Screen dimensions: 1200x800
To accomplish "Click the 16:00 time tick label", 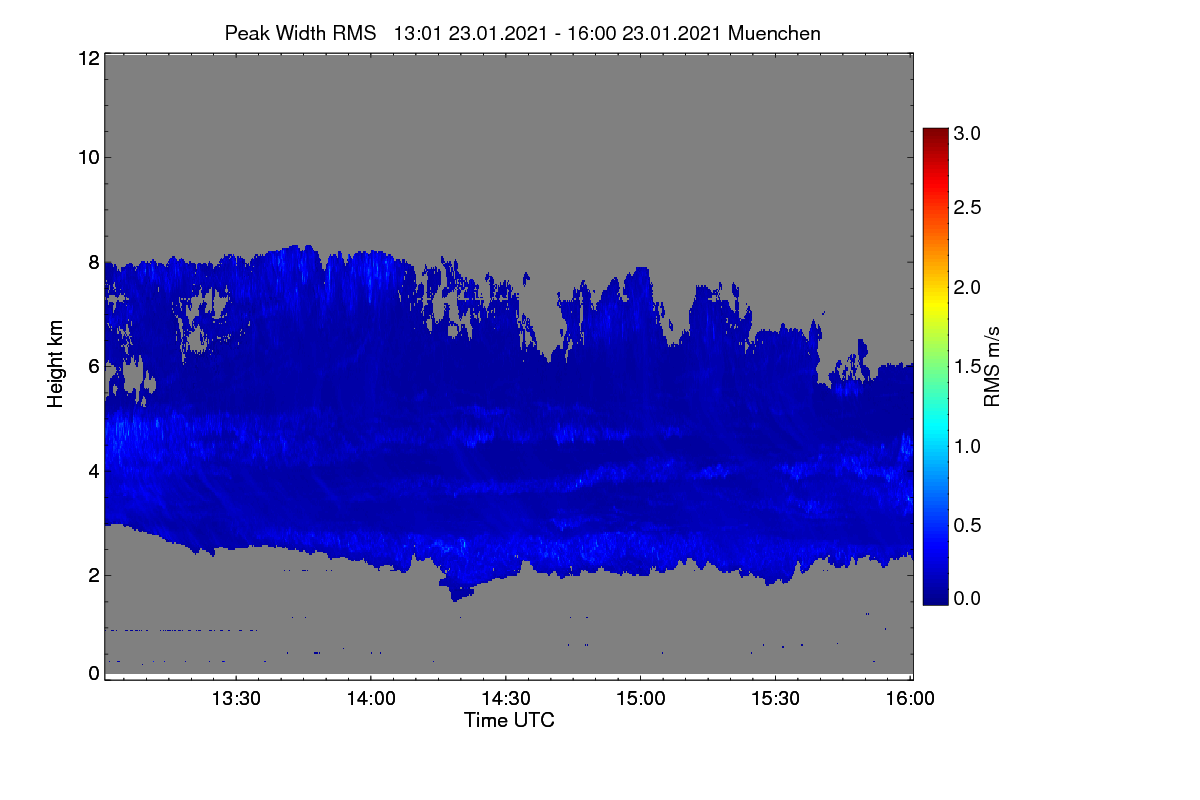I will pyautogui.click(x=910, y=698).
